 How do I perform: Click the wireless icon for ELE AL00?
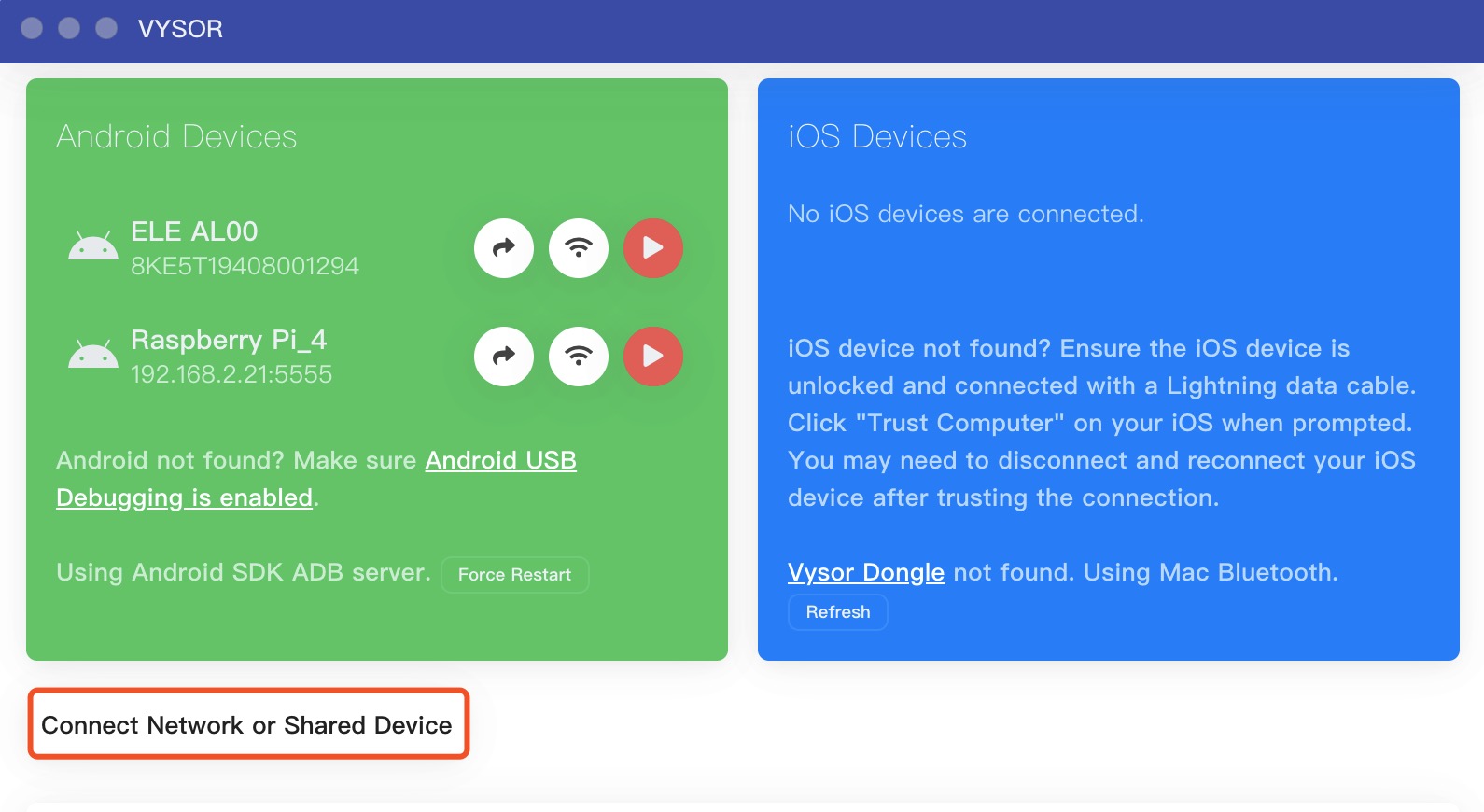point(579,248)
